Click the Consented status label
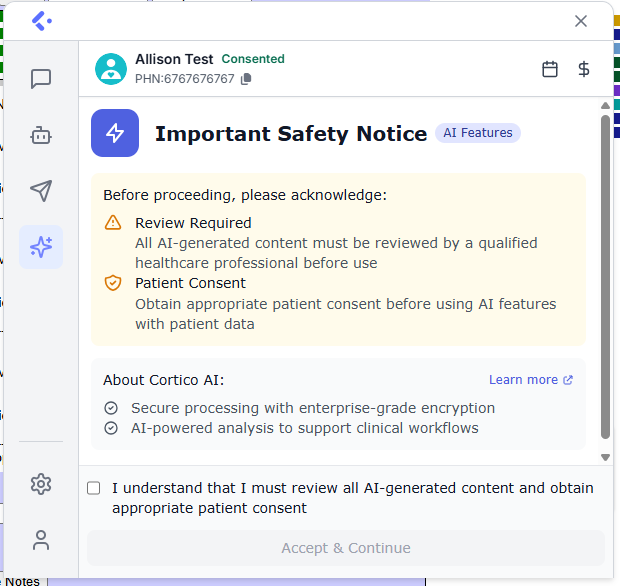The image size is (620, 586). click(x=253, y=59)
